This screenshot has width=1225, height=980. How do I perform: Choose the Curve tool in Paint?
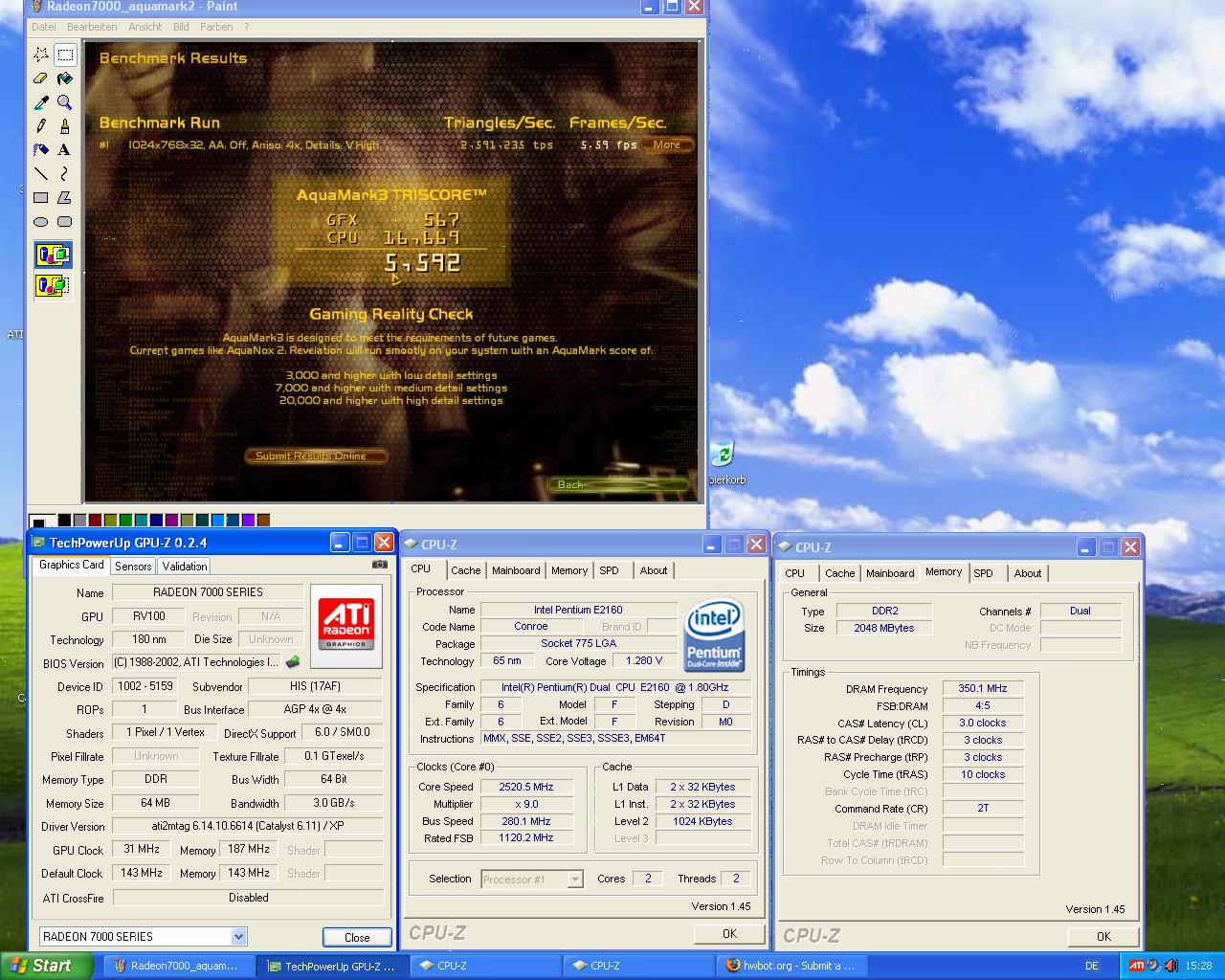click(65, 173)
